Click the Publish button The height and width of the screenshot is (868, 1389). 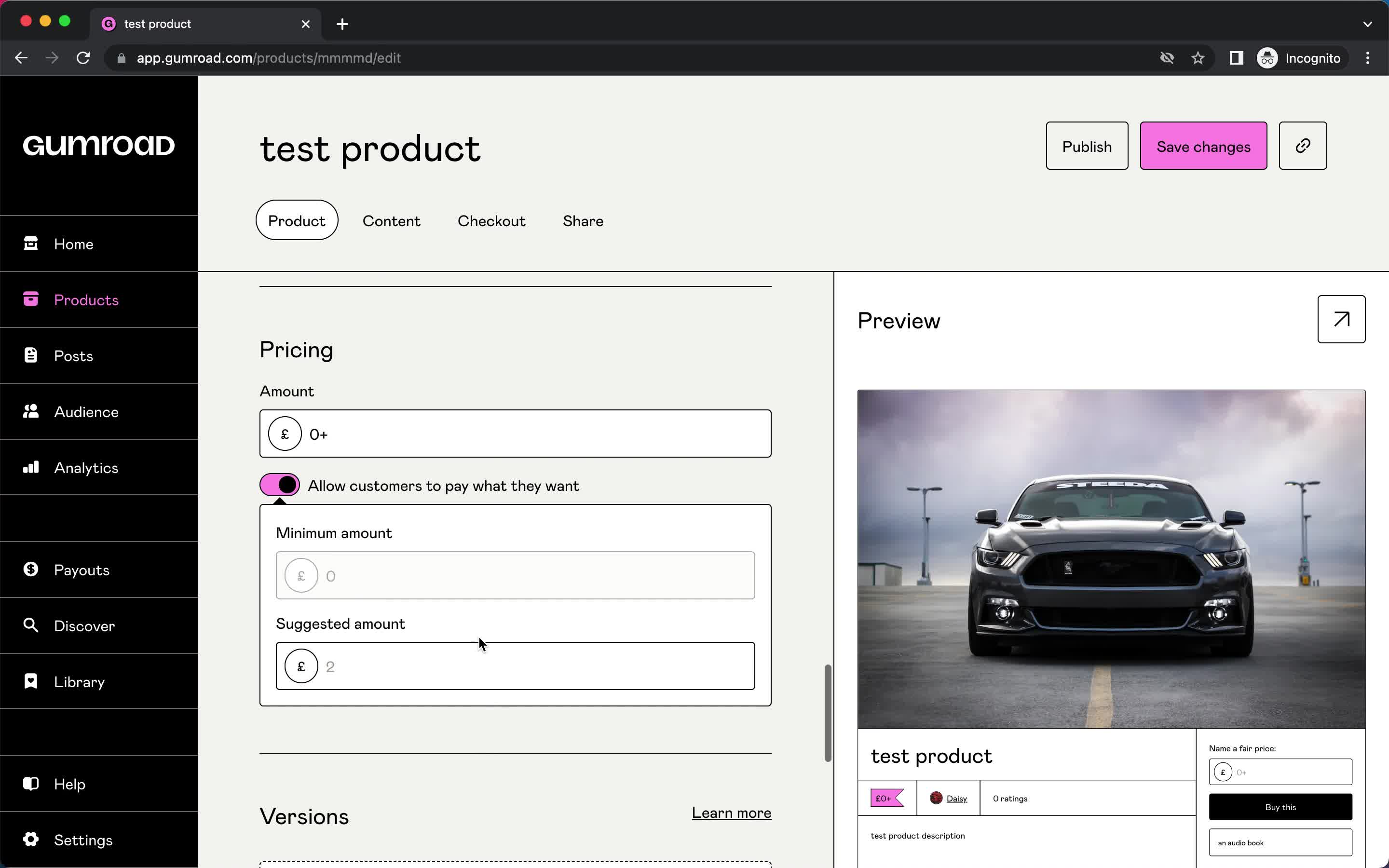click(1087, 146)
